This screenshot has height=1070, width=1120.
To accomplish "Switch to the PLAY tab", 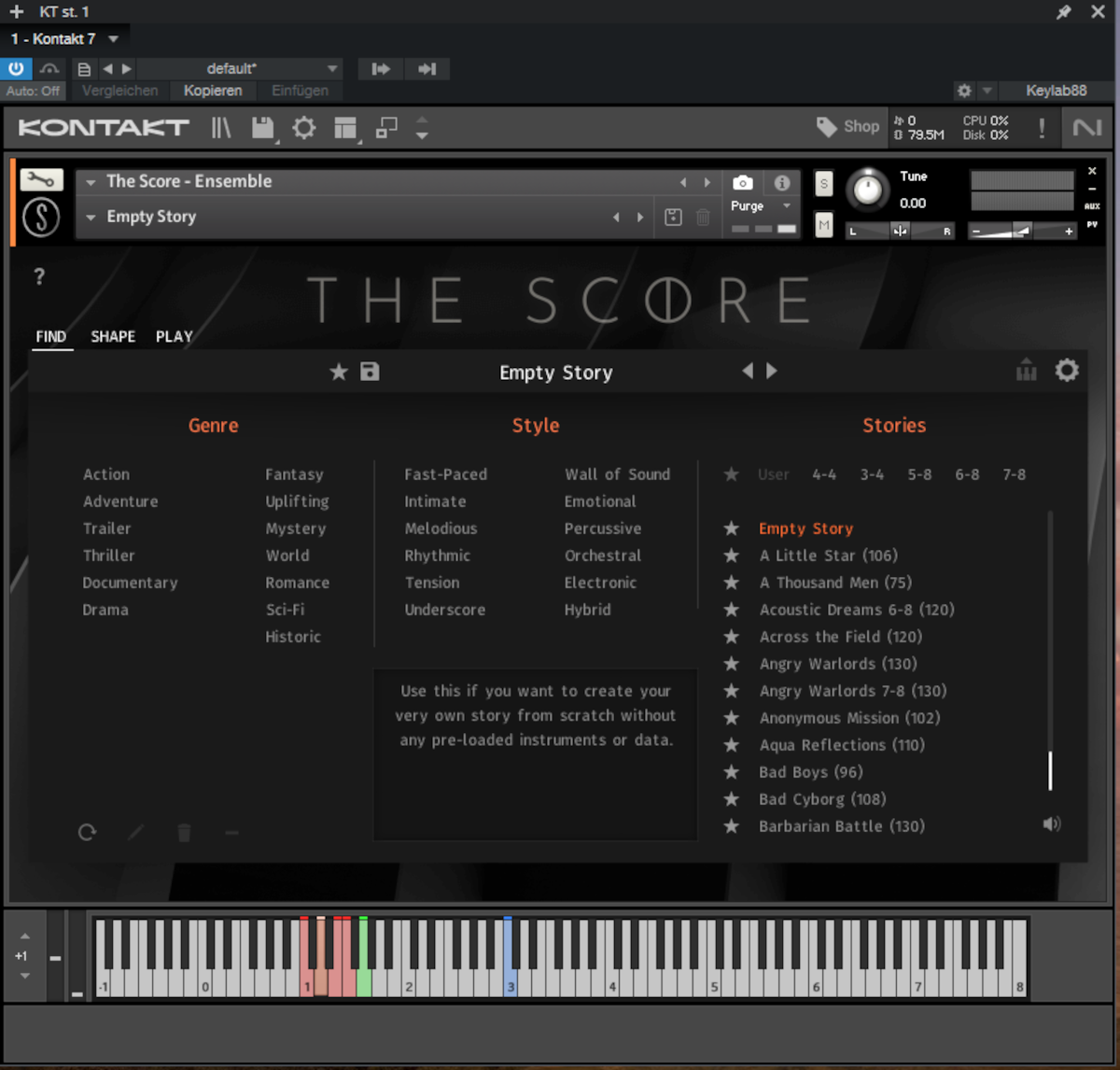I will pyautogui.click(x=175, y=336).
